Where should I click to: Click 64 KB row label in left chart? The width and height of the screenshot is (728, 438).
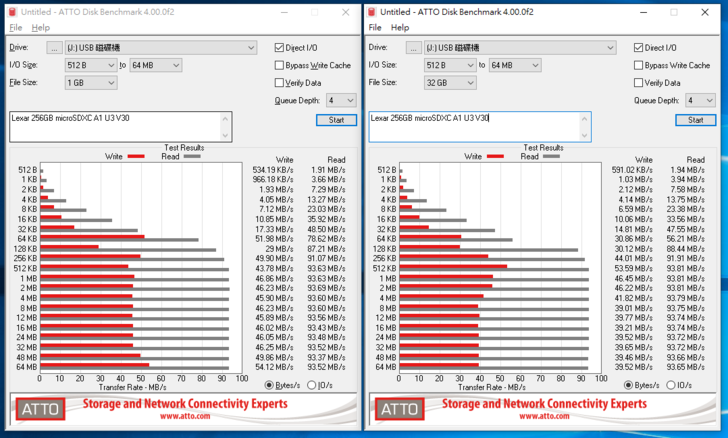pos(27,239)
